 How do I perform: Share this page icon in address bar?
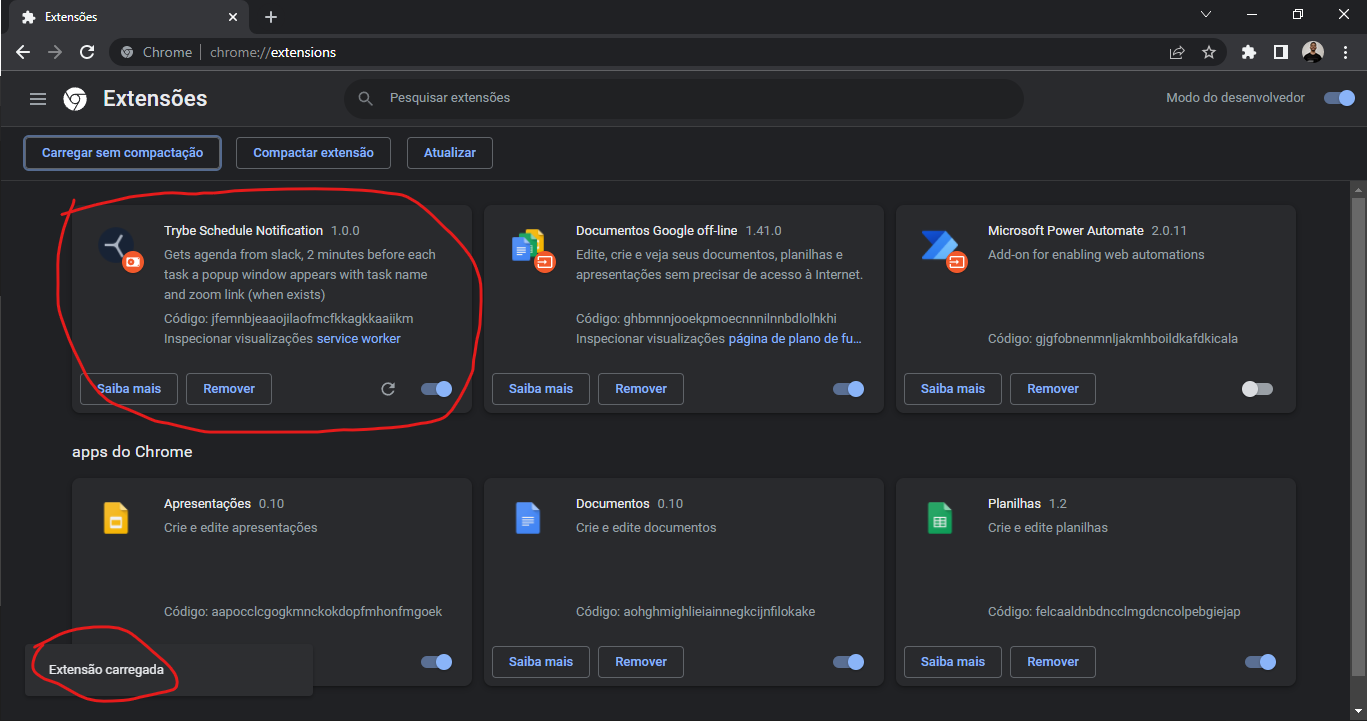click(1177, 52)
